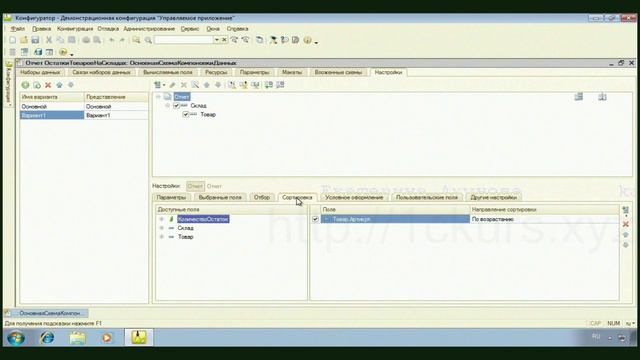Open the Условное оформление tab

(354, 198)
